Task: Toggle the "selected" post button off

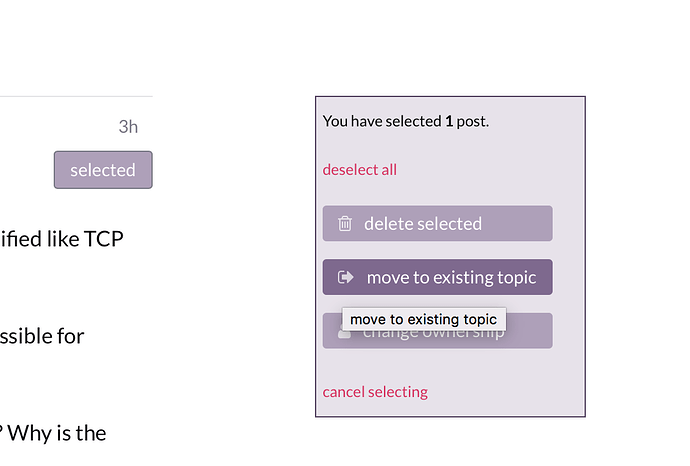Action: (103, 170)
